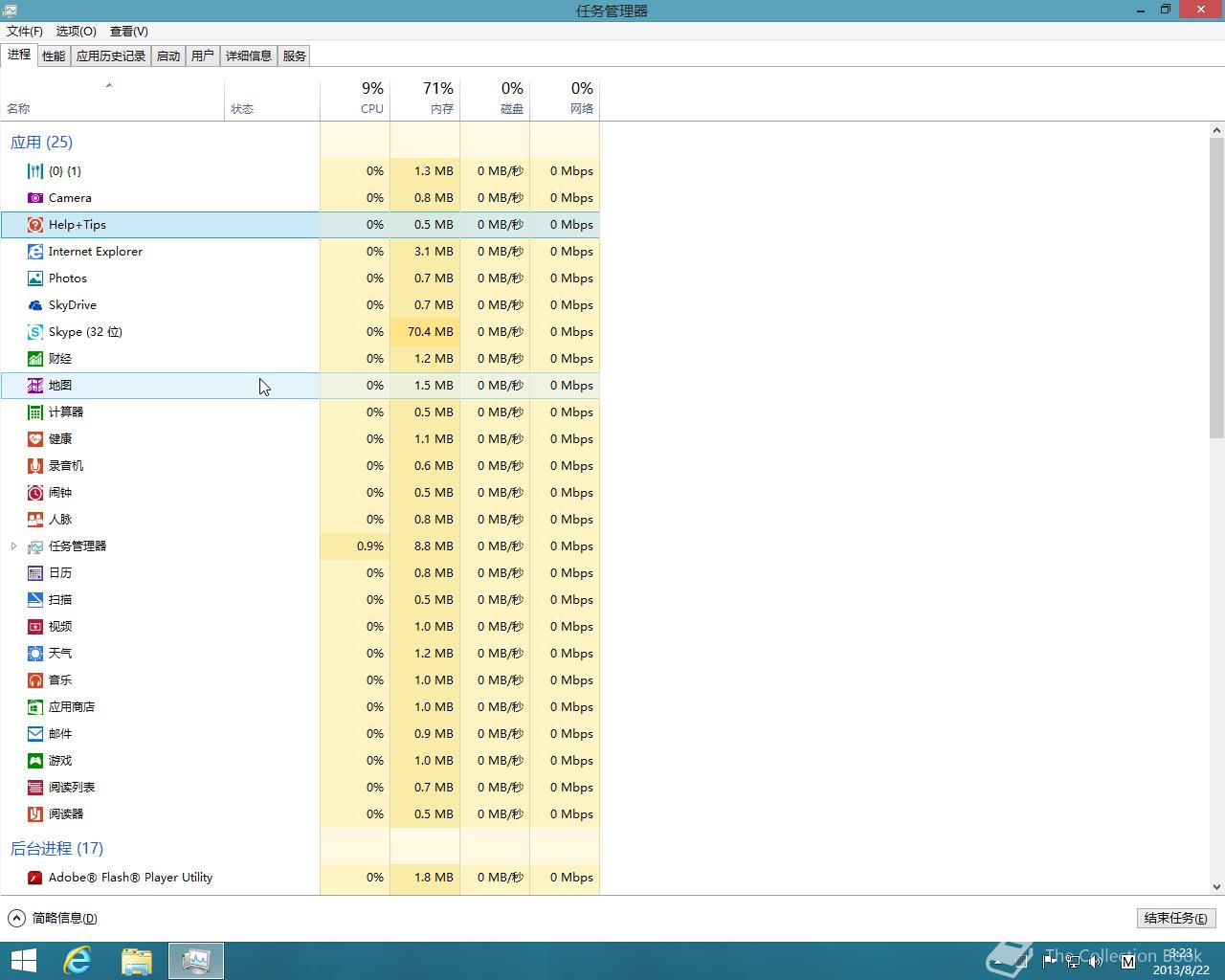Viewport: 1225px width, 980px height.
Task: Click the 结束任务 end task button
Action: (x=1176, y=918)
